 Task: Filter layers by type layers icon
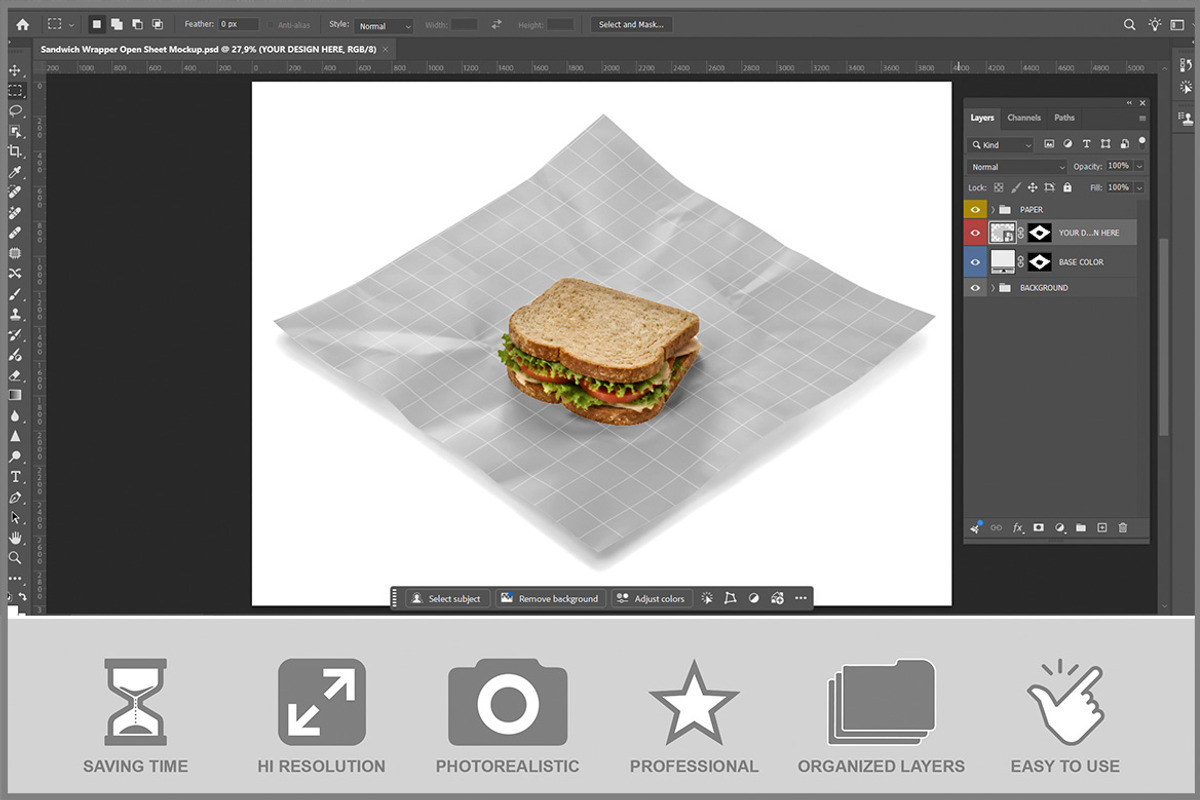[1087, 144]
